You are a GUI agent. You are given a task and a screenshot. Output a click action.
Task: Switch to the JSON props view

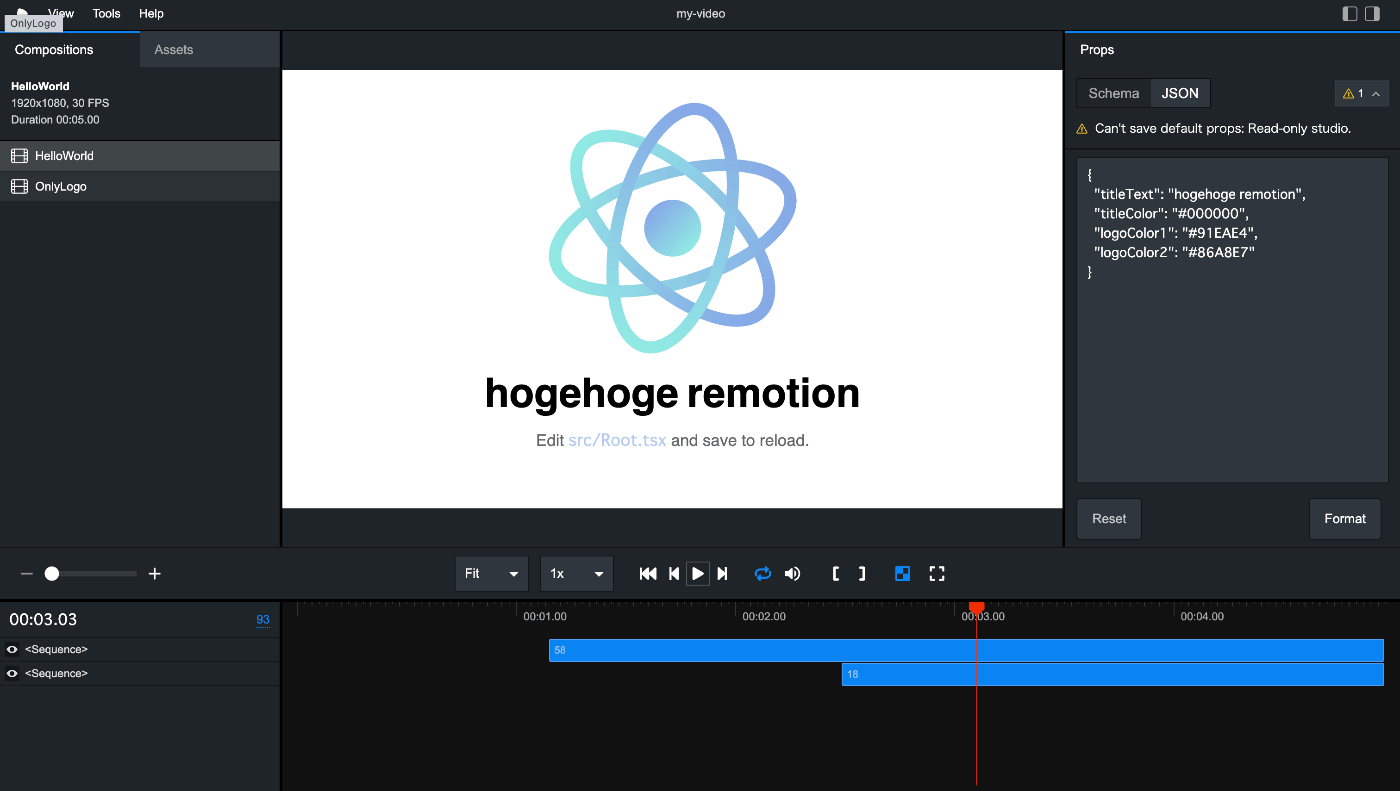tap(1180, 93)
